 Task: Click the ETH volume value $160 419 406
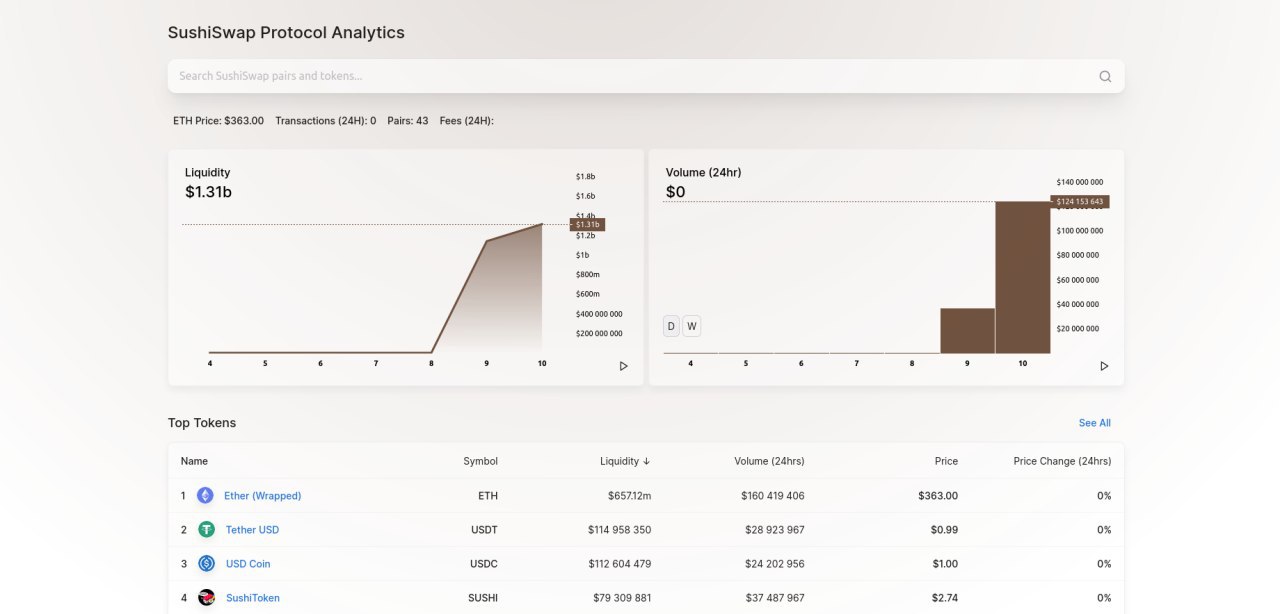click(773, 495)
